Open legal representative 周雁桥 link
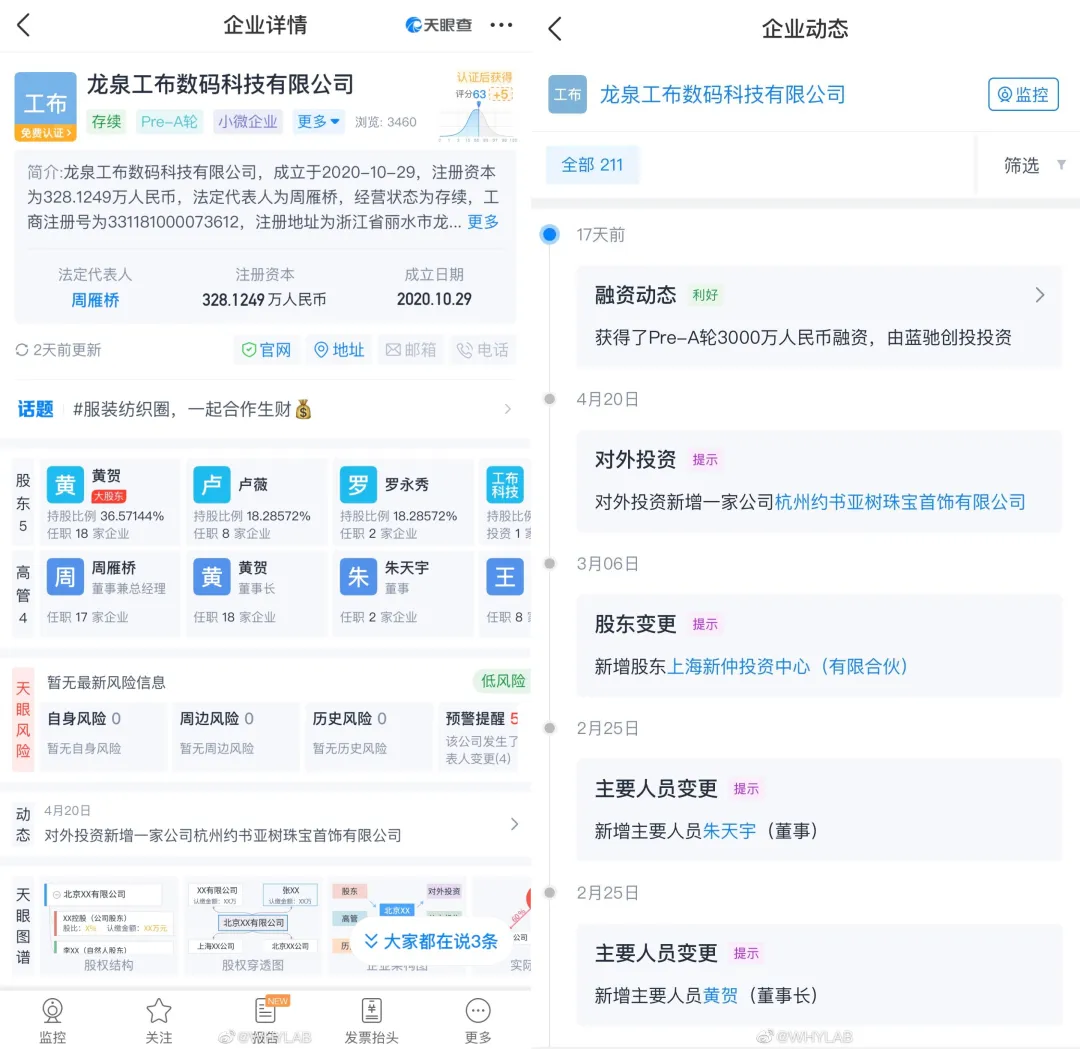The image size is (1080, 1049). point(95,300)
